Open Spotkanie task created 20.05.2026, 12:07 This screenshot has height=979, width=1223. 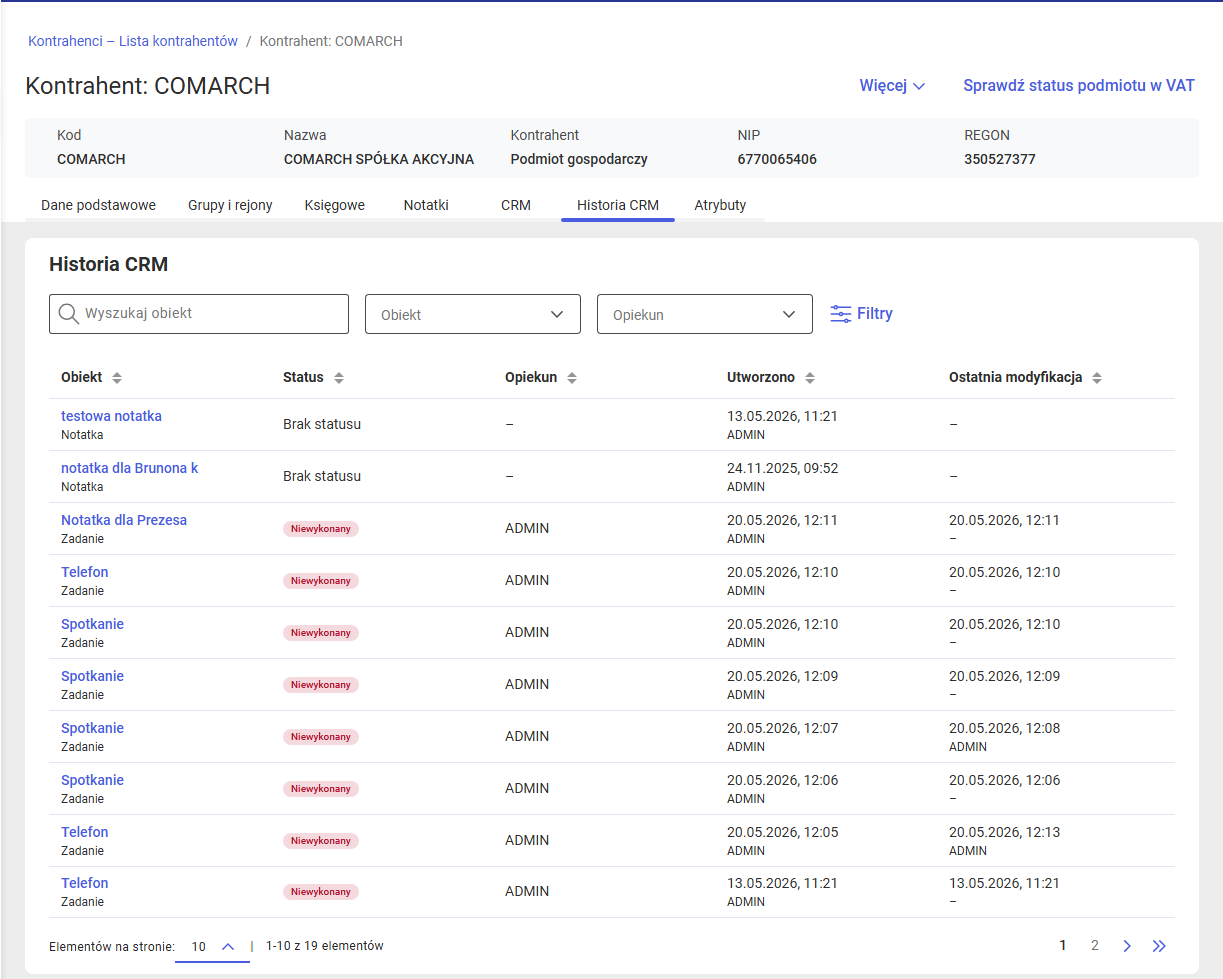(x=92, y=728)
